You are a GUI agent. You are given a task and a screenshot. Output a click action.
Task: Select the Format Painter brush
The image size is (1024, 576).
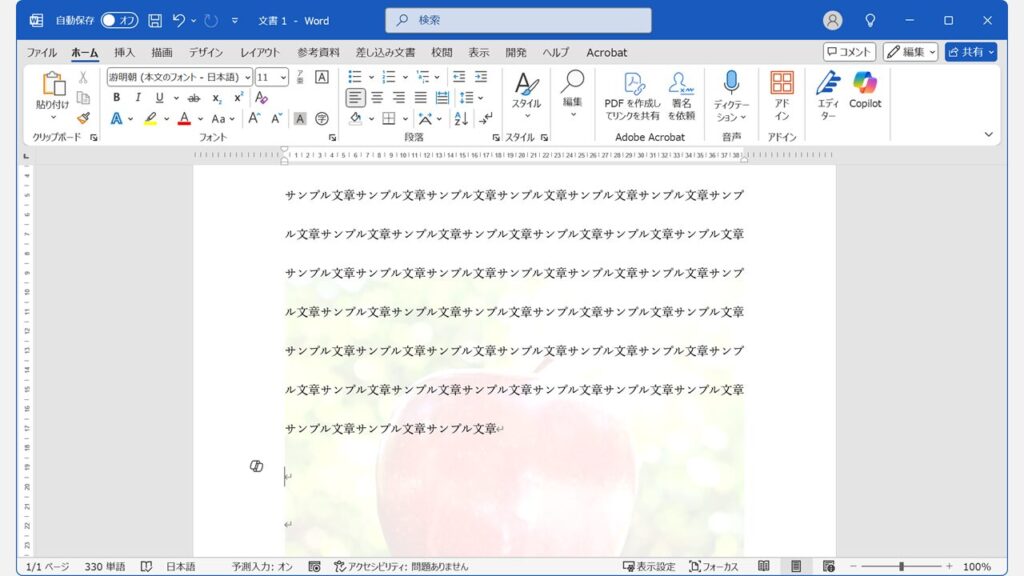[x=83, y=118]
